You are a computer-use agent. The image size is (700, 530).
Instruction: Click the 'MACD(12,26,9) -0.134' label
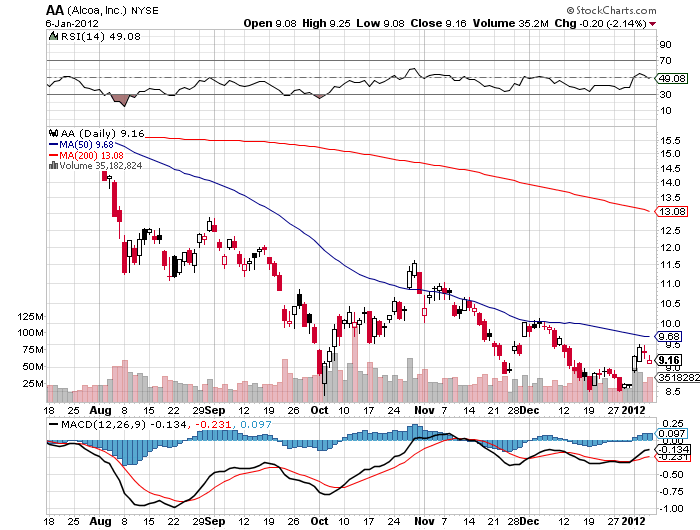pos(124,424)
